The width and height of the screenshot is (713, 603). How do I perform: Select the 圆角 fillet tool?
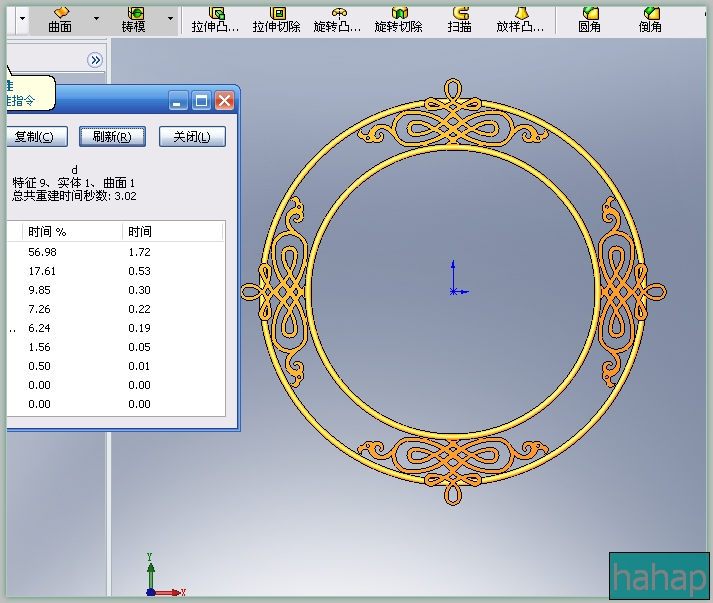tap(589, 20)
